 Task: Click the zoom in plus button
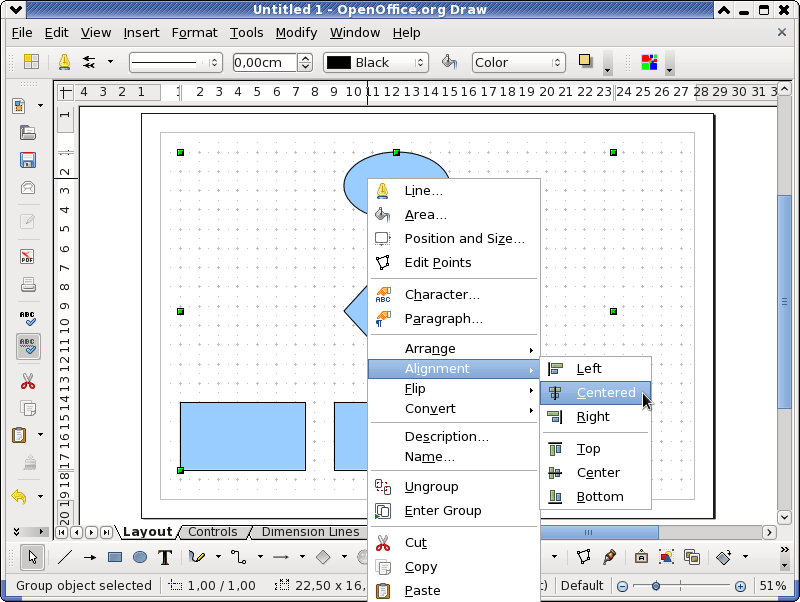click(740, 586)
